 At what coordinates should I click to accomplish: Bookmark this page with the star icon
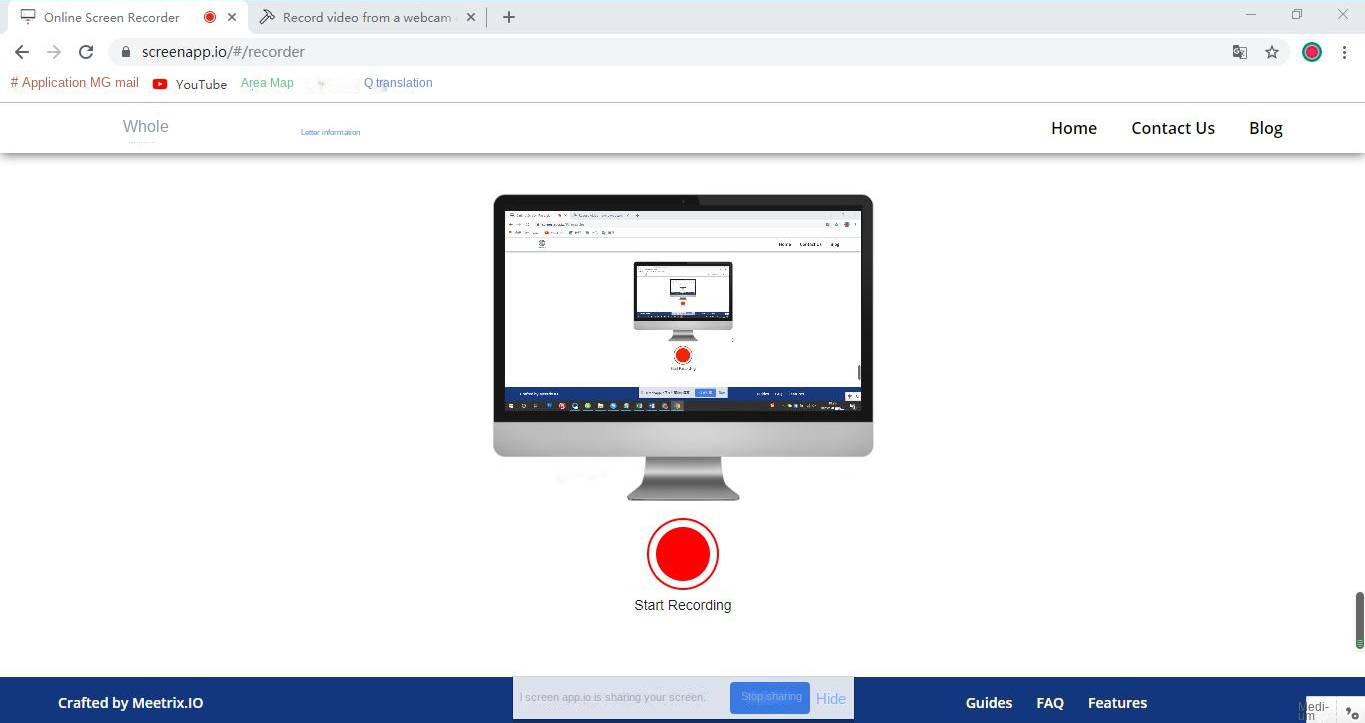pos(1271,52)
